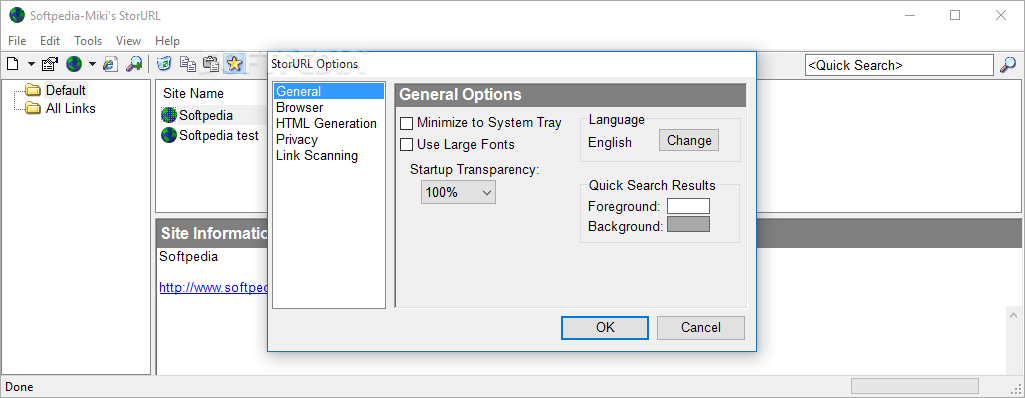Expand arrow next to the New icon
This screenshot has width=1025, height=398.
point(31,64)
